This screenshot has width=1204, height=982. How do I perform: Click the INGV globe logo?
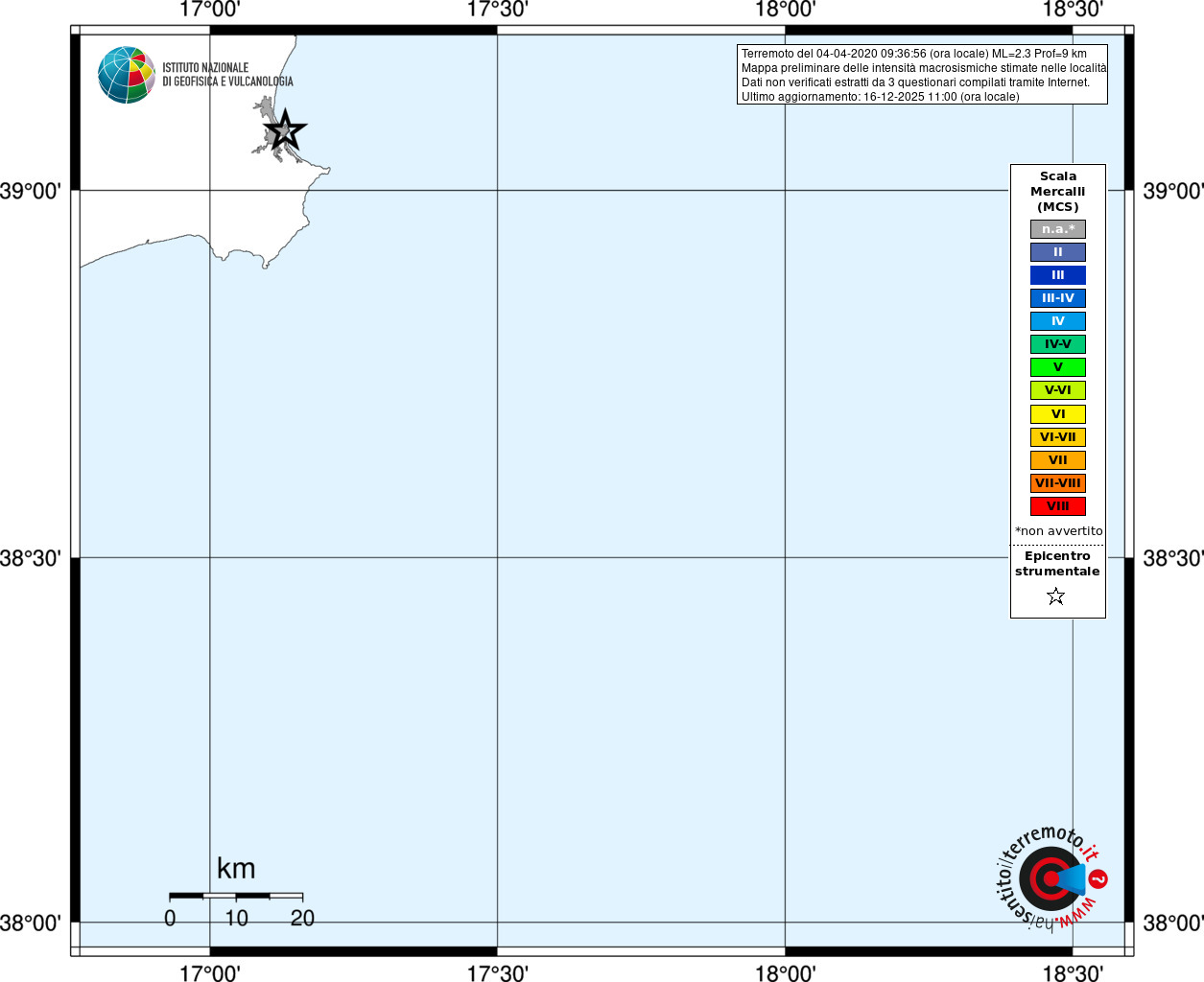[x=127, y=75]
